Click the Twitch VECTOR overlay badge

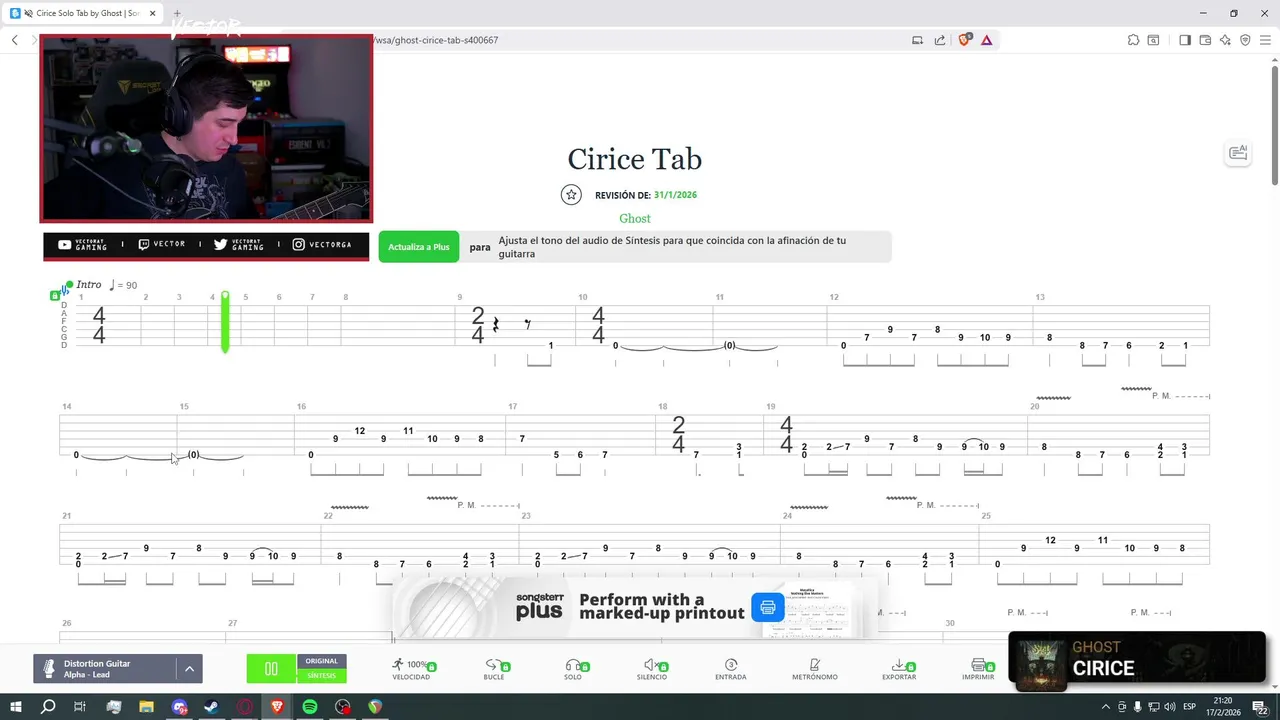161,245
